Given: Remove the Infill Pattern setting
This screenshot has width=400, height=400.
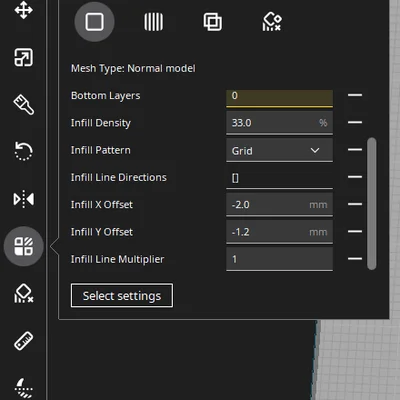Looking at the screenshot, I should [x=355, y=150].
